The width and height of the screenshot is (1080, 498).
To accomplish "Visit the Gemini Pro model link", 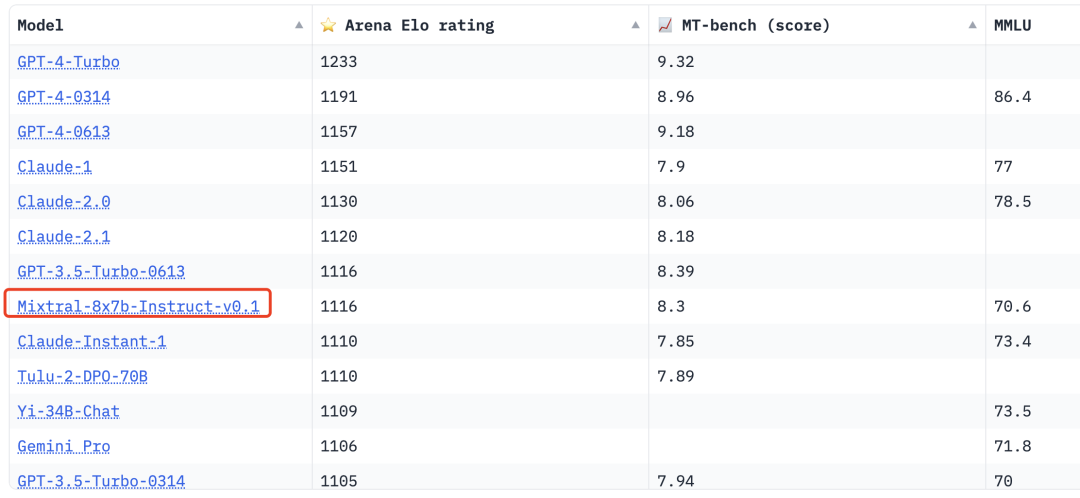I will point(64,447).
